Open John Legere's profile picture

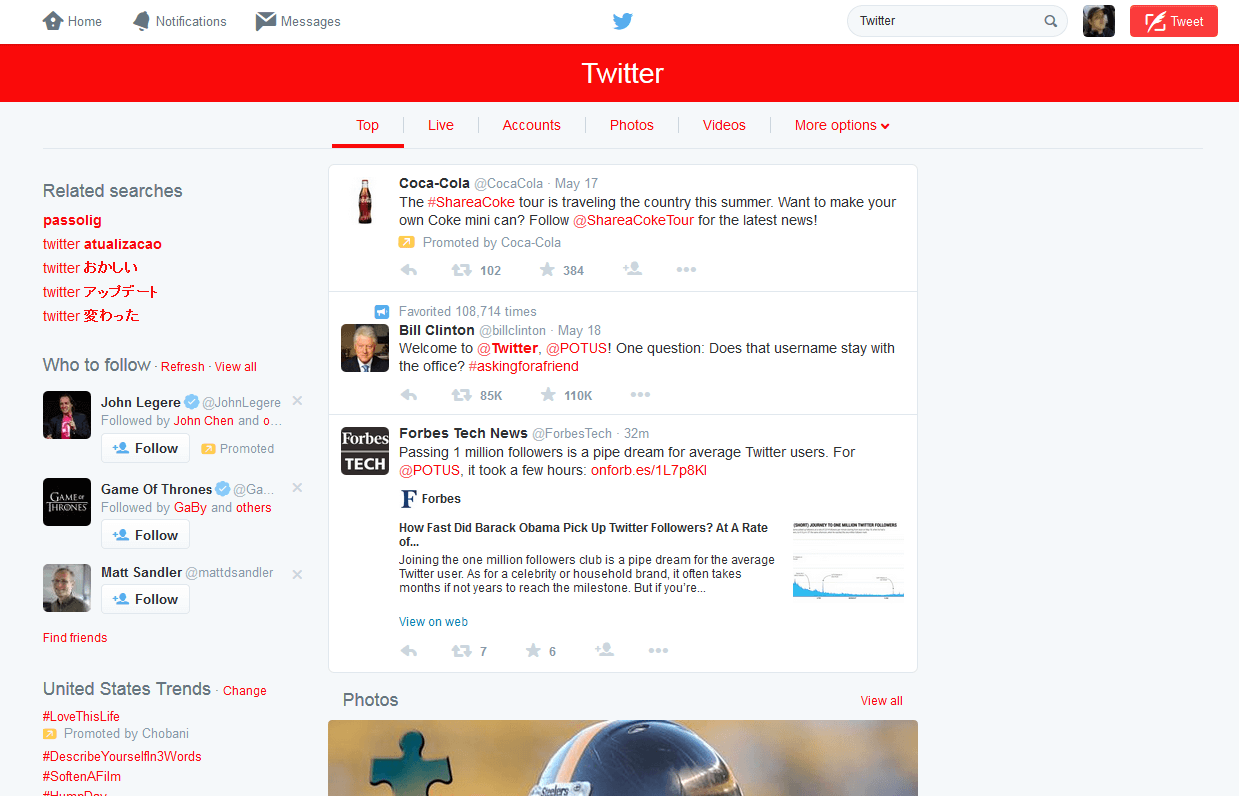67,415
